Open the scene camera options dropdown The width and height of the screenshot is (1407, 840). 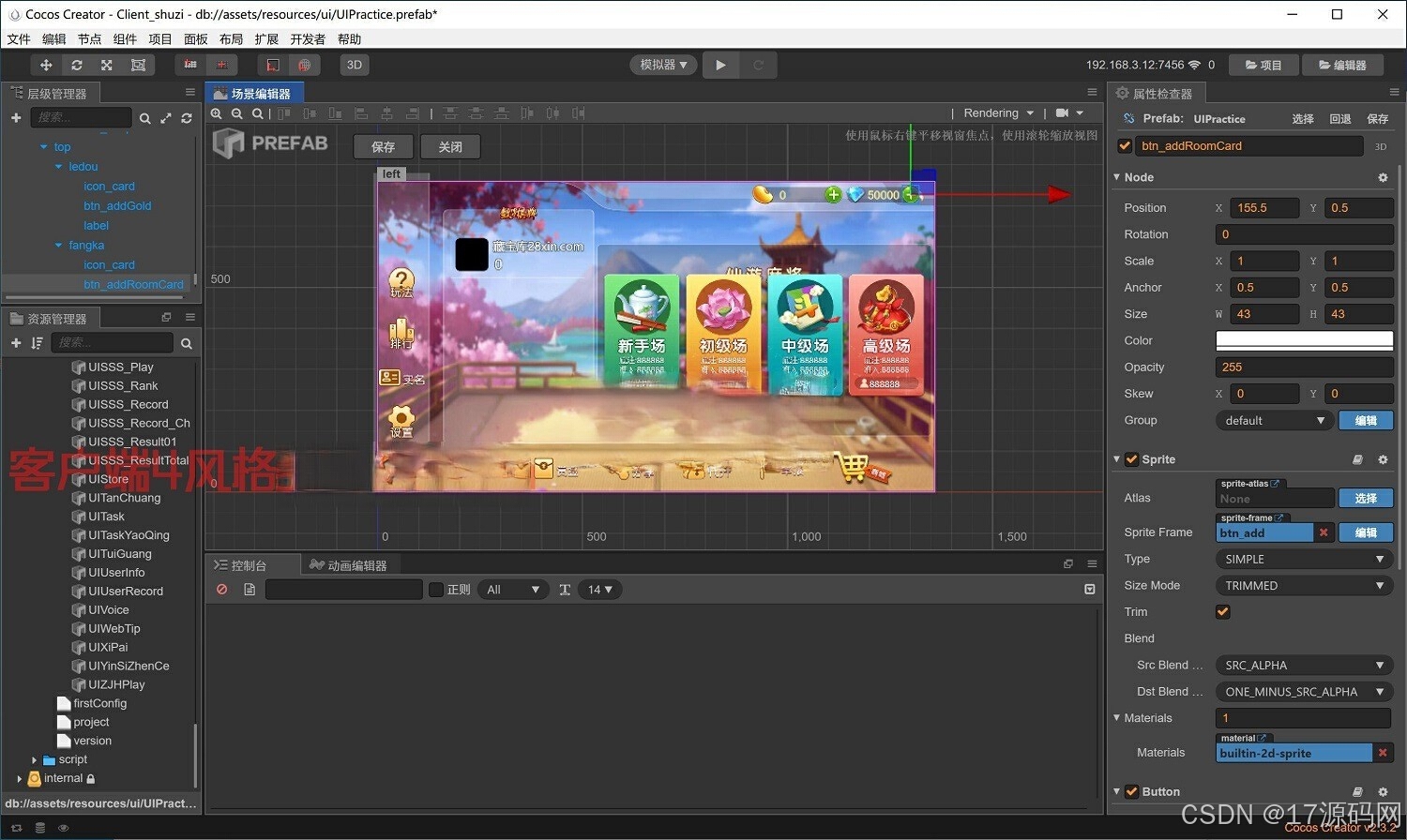1069,112
